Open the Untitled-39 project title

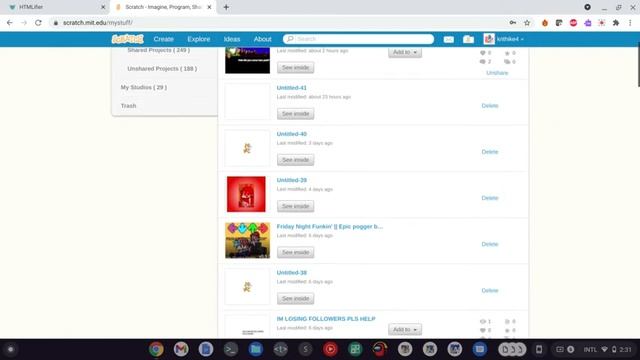click(x=291, y=180)
